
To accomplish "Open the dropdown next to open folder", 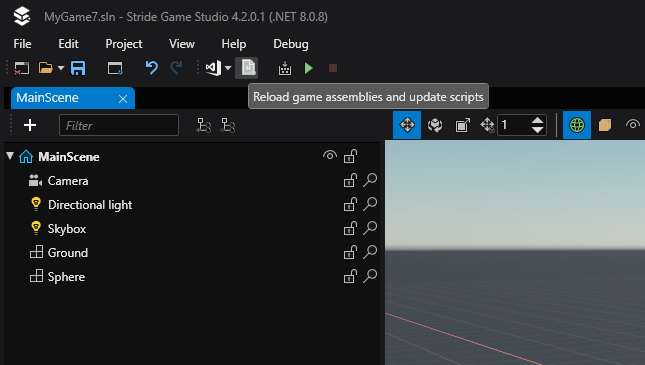I will point(61,68).
